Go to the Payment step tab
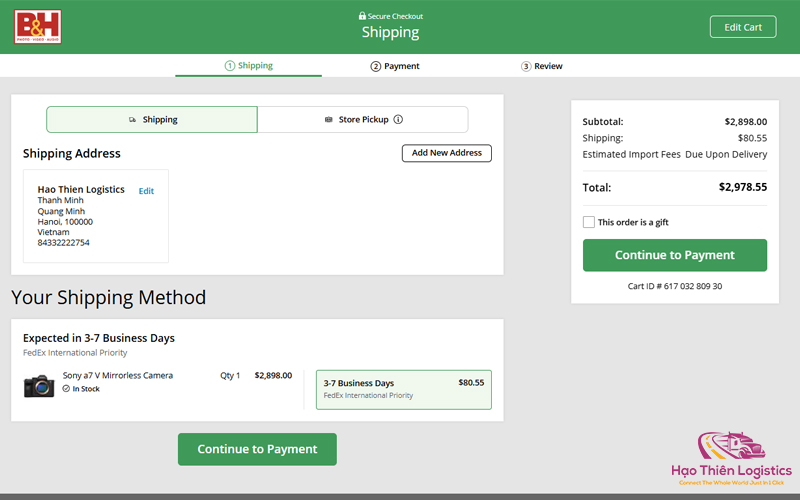Viewport: 800px width, 500px height. pos(395,66)
